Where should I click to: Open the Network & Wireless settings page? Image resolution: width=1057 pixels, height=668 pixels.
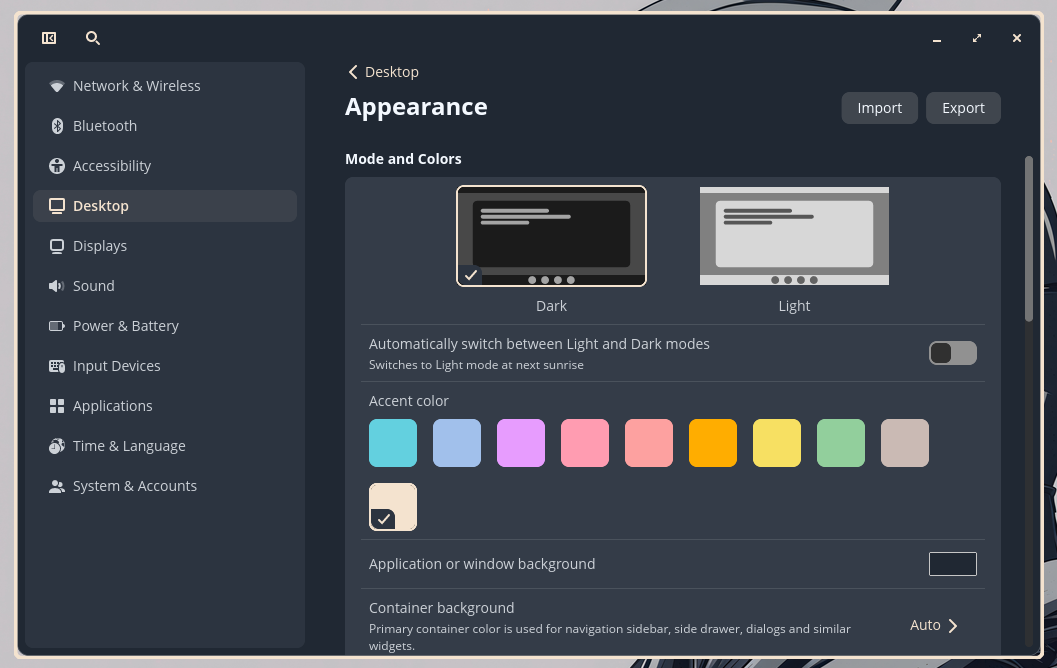point(136,86)
